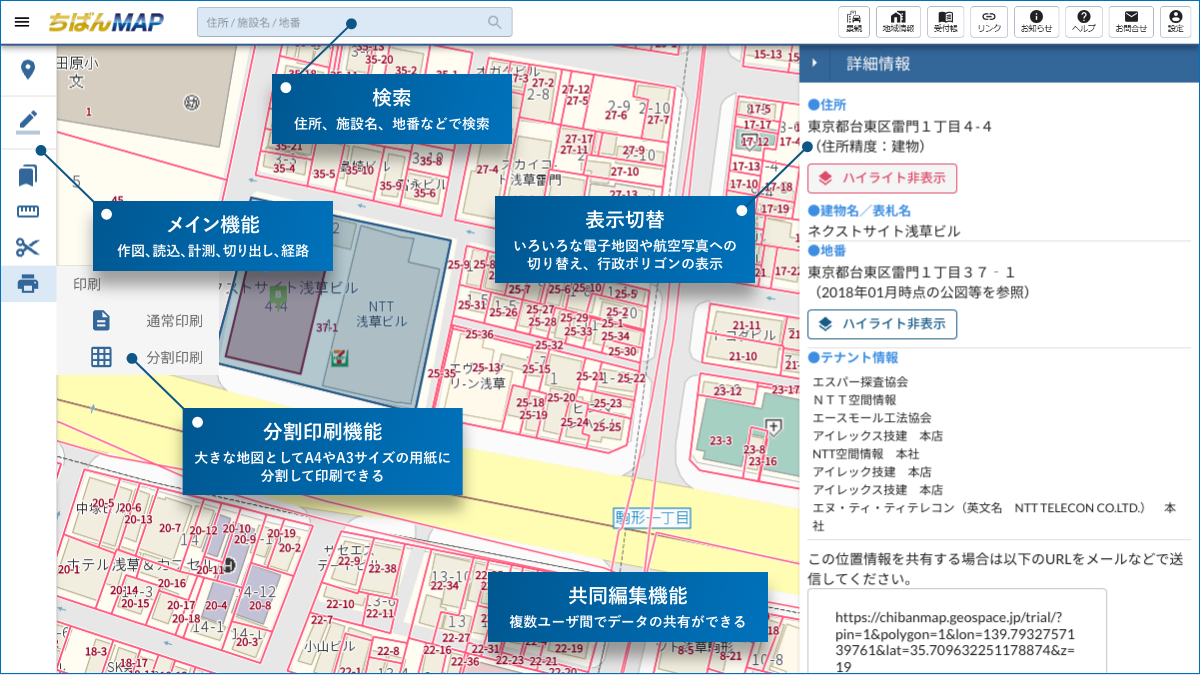Screen dimensions: 1200x680
Task: Click the 印刷 printer icon
Action: pos(29,284)
